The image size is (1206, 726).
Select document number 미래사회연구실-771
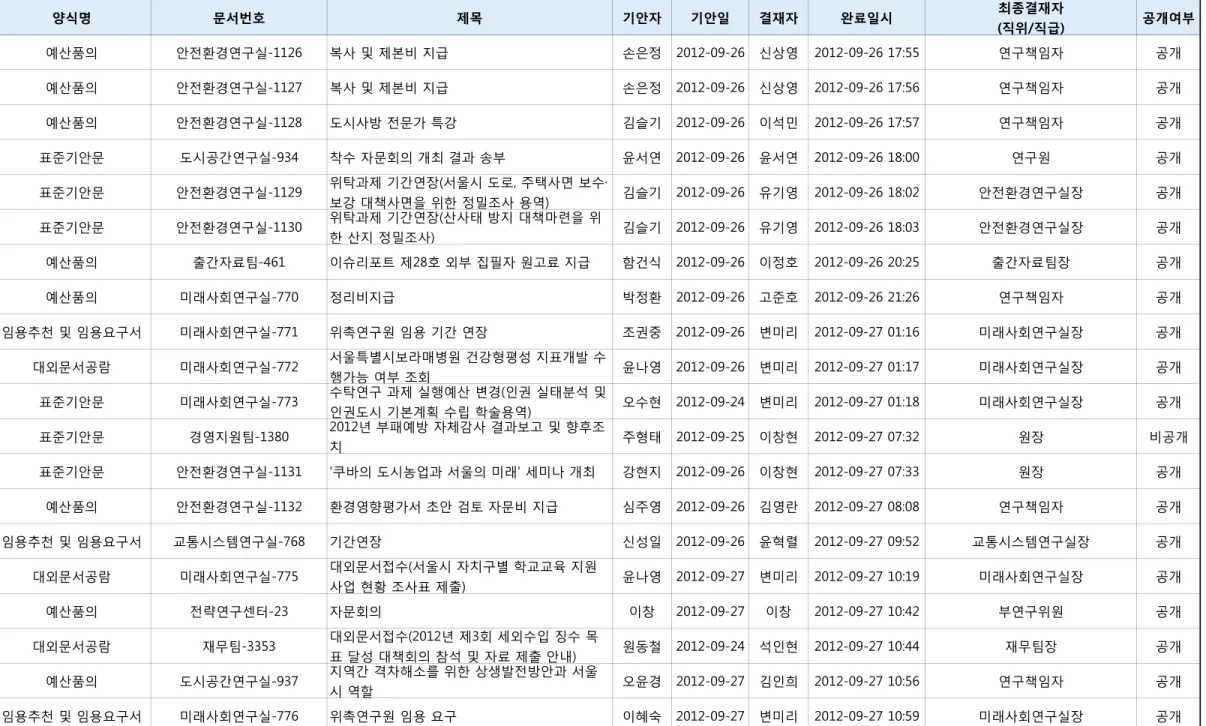[x=239, y=333]
